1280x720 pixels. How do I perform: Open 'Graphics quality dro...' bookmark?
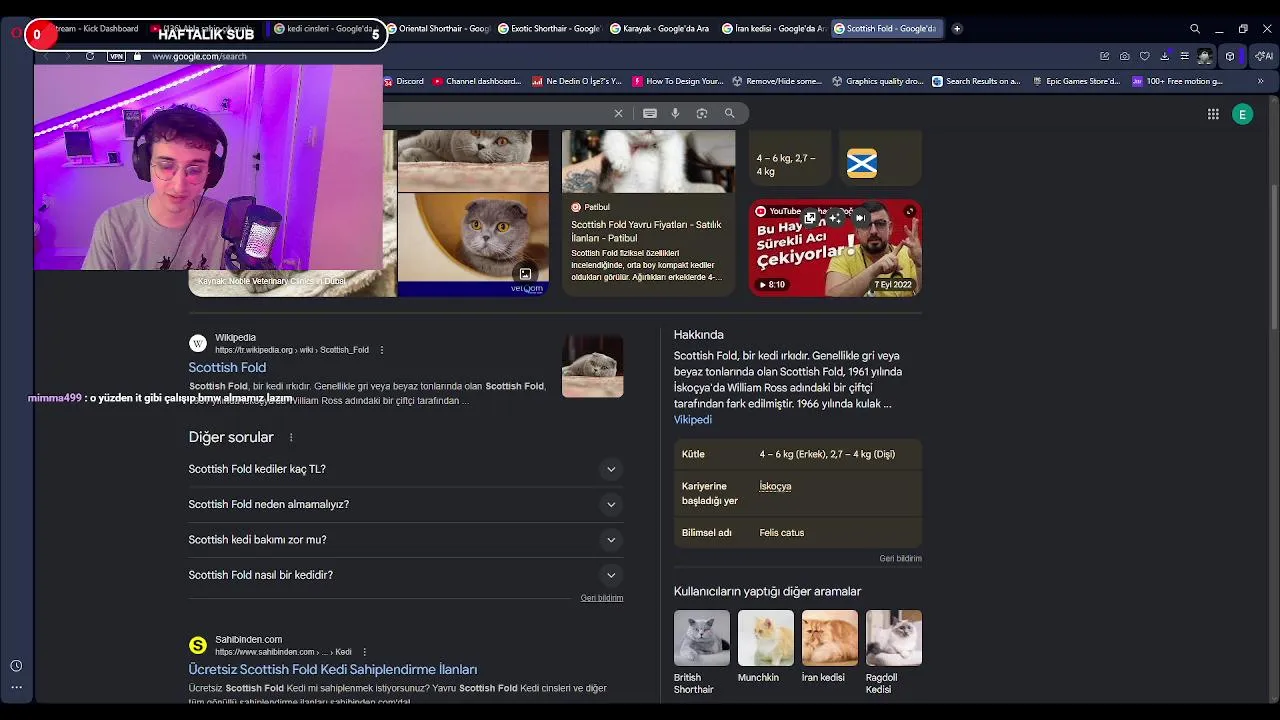[877, 81]
